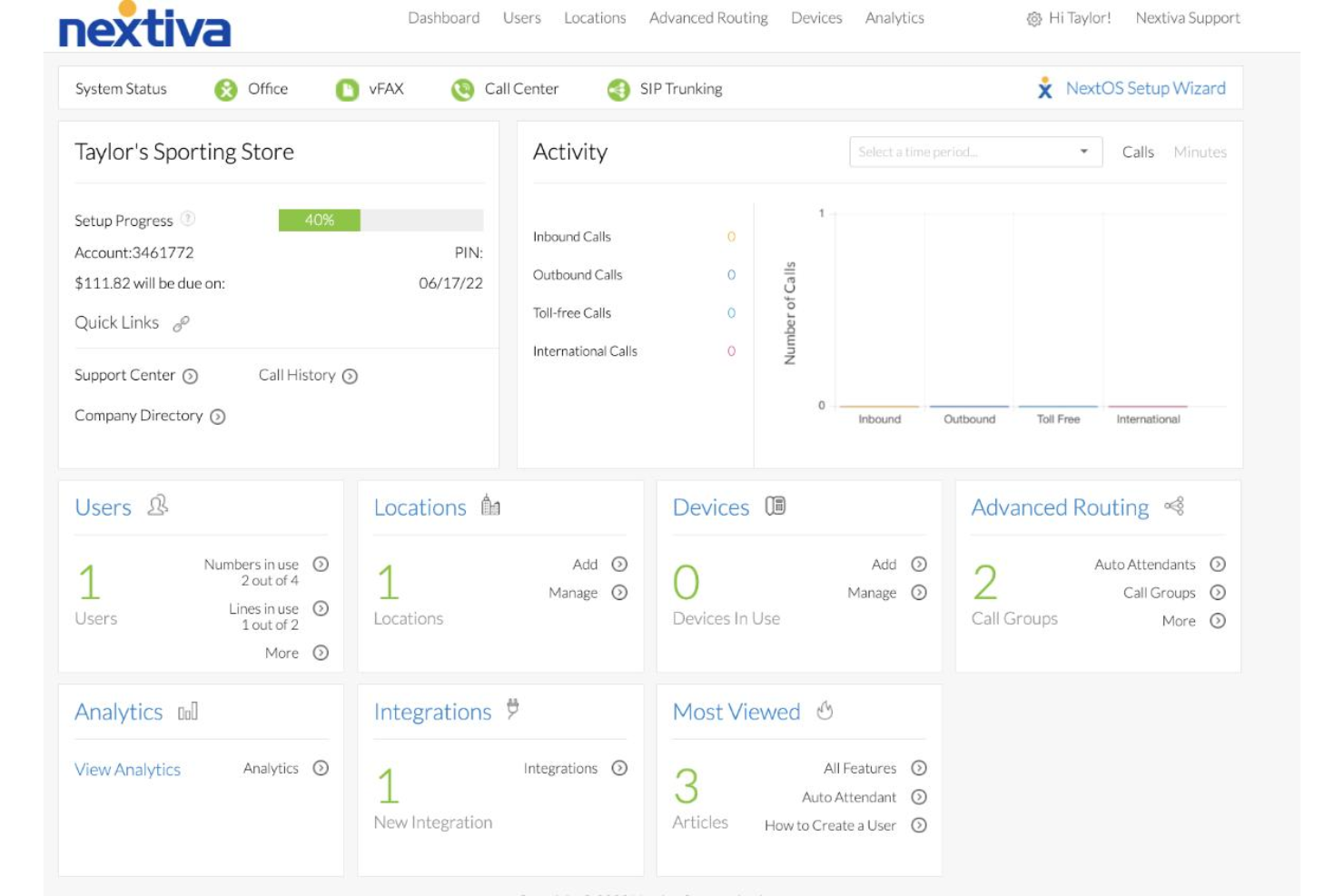This screenshot has width=1344, height=896.
Task: Click the Most Viewed flame icon
Action: (825, 710)
